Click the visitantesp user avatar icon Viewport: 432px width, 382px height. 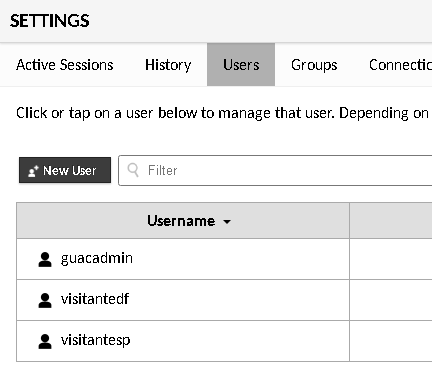[45, 341]
